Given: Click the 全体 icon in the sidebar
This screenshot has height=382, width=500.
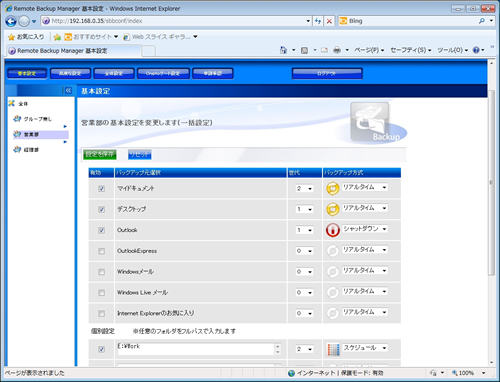Looking at the screenshot, I should [x=12, y=104].
